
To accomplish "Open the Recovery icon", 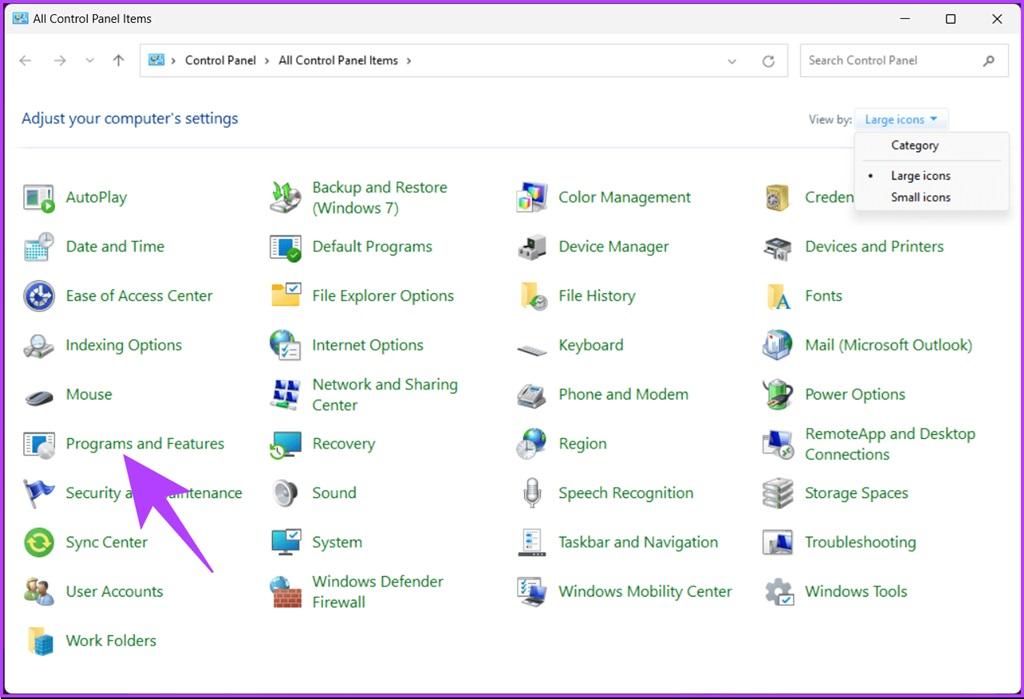I will pyautogui.click(x=285, y=444).
